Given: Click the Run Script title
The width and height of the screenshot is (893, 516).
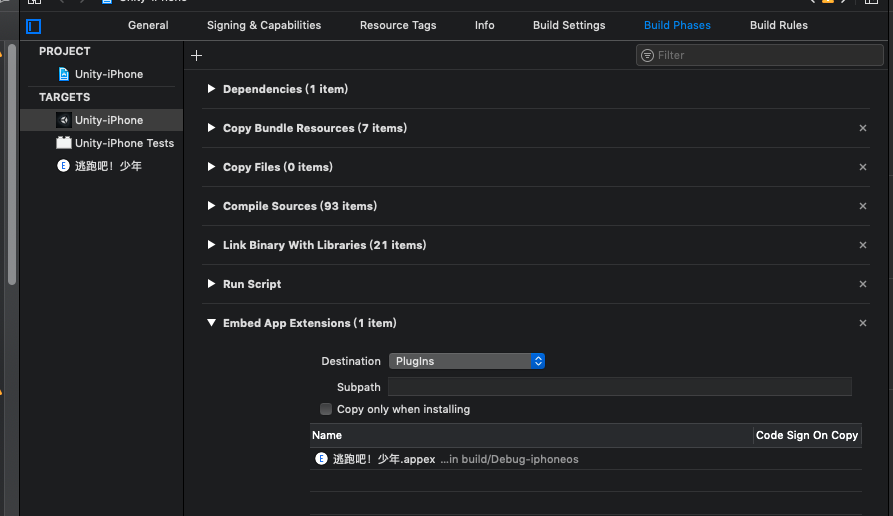Looking at the screenshot, I should coord(252,284).
